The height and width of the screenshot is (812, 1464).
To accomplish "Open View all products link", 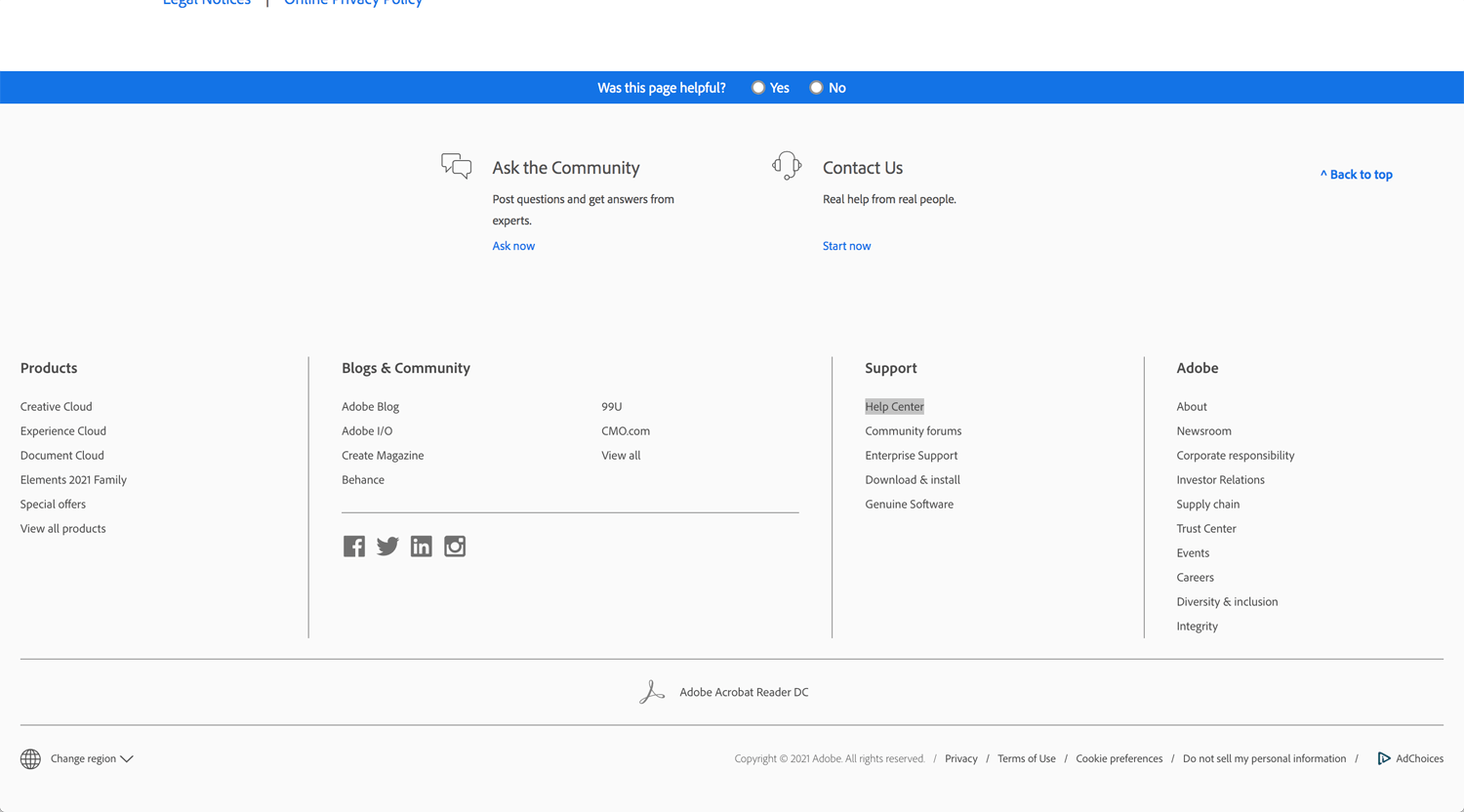I will coord(63,529).
